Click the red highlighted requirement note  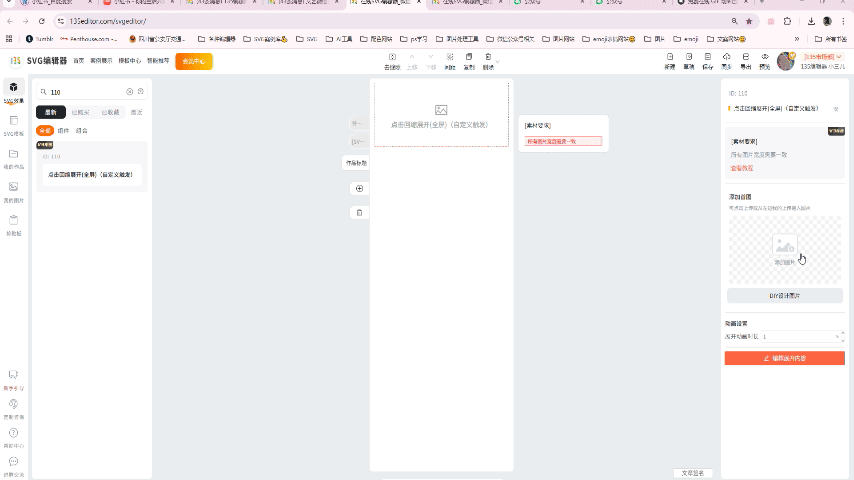pyautogui.click(x=563, y=142)
